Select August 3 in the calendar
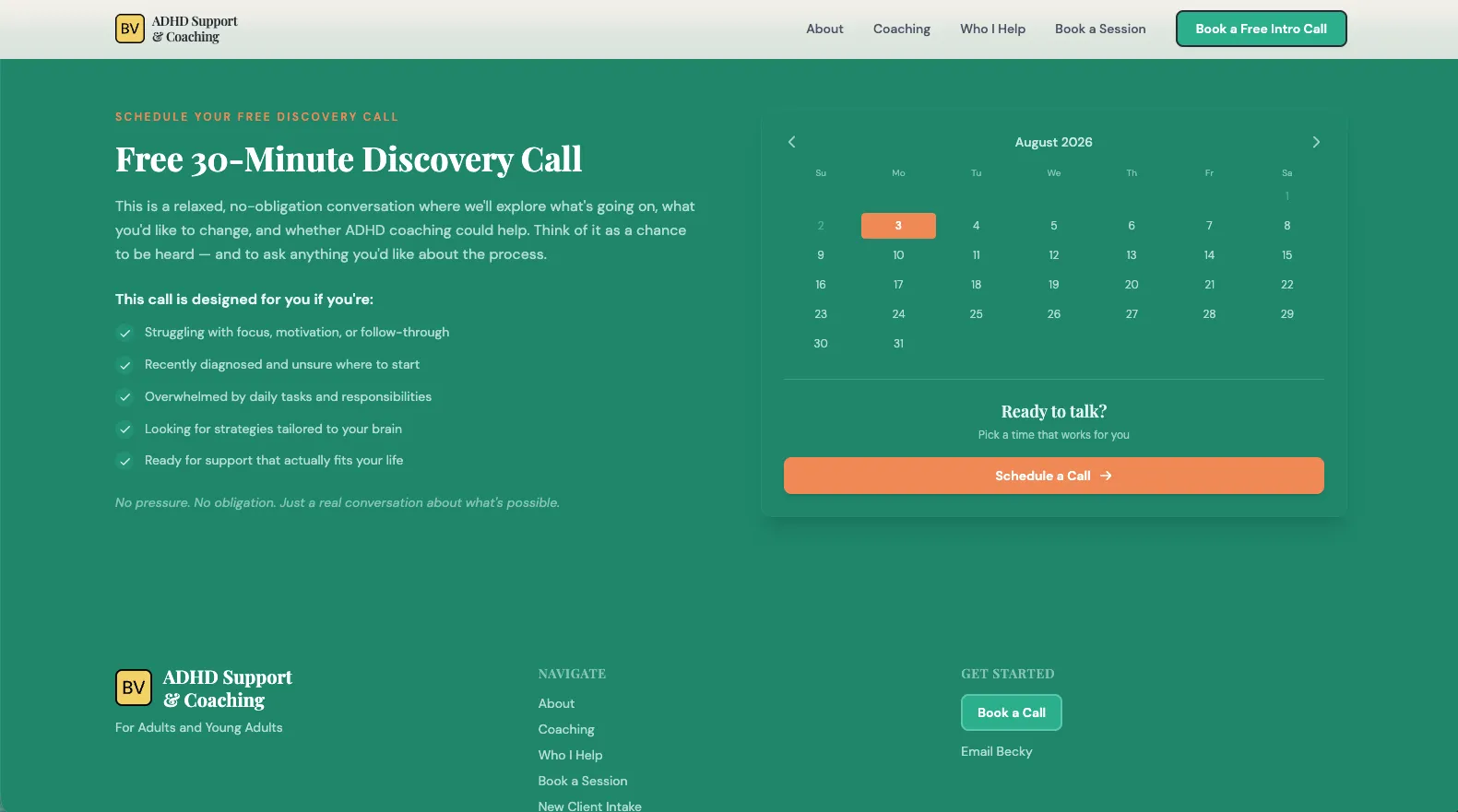The width and height of the screenshot is (1458, 812). (898, 226)
